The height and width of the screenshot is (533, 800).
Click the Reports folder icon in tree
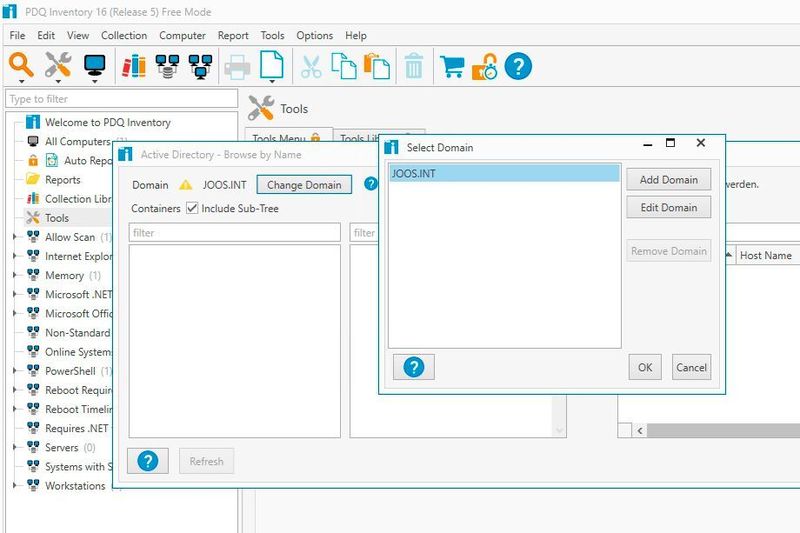point(33,180)
